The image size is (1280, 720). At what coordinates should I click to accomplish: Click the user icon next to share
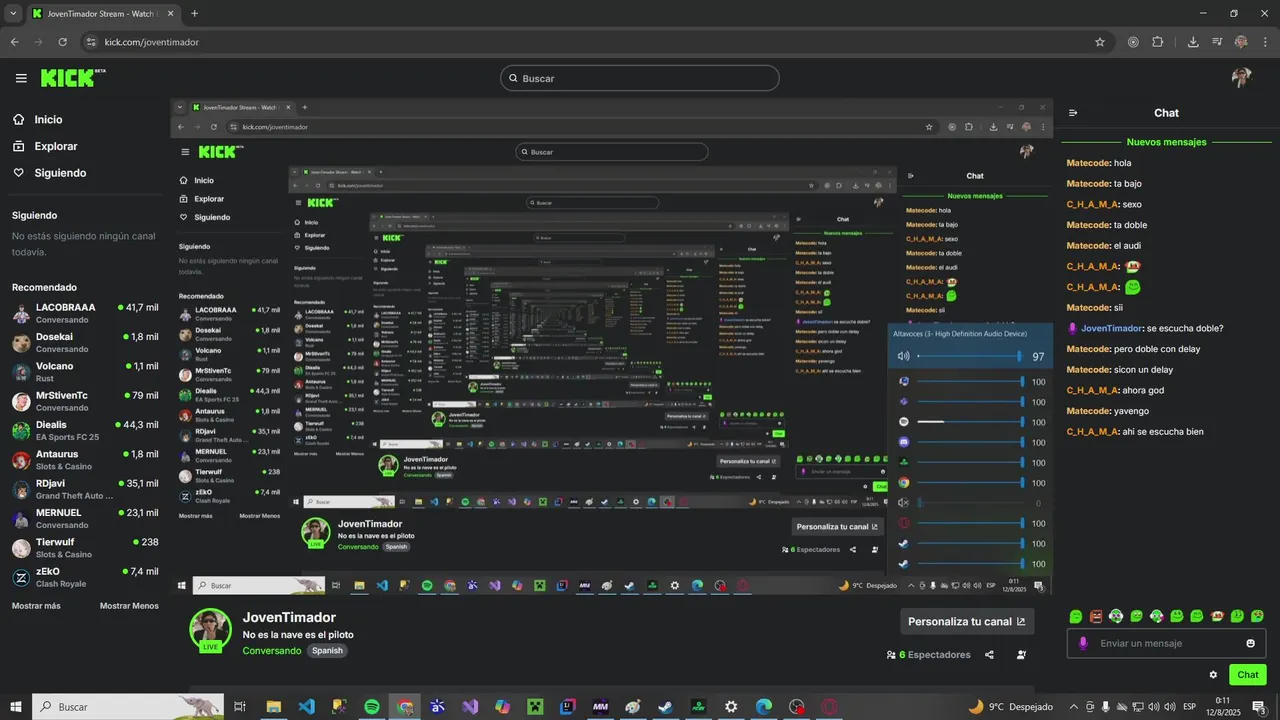(x=1021, y=655)
